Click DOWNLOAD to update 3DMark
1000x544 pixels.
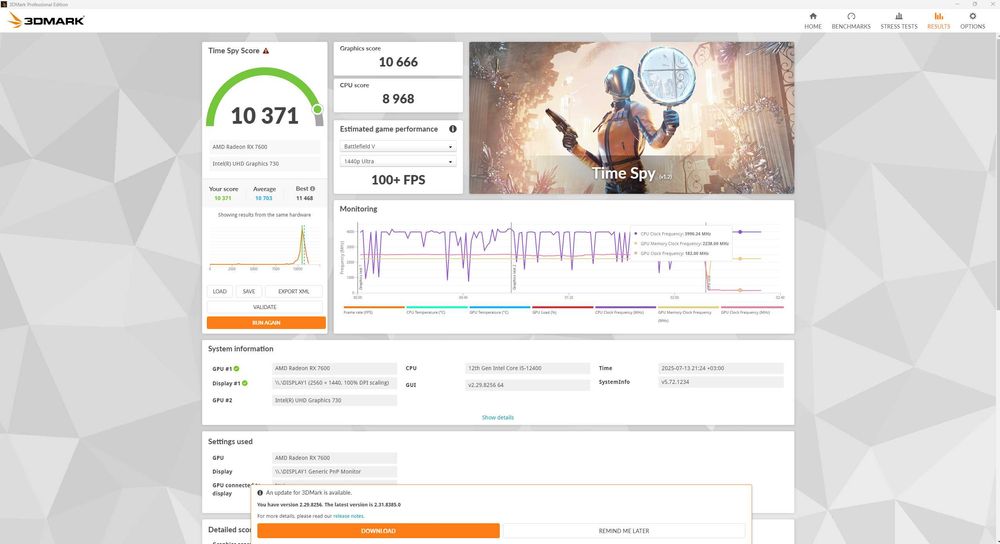point(378,531)
